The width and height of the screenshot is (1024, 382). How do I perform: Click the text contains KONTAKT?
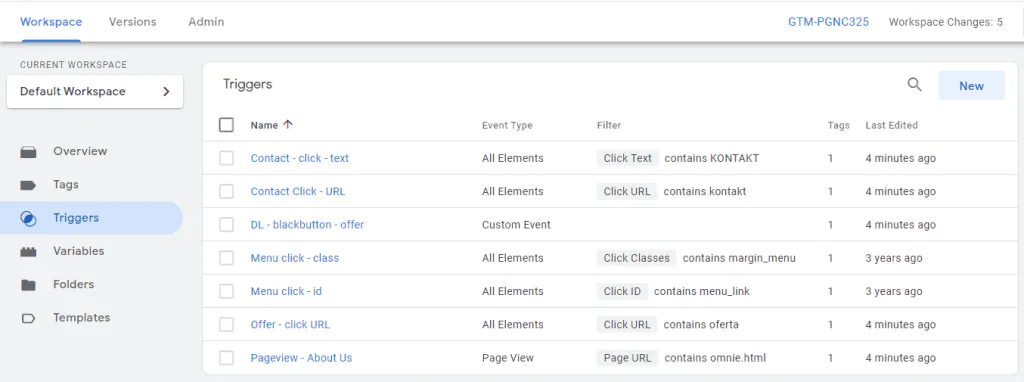coord(712,158)
